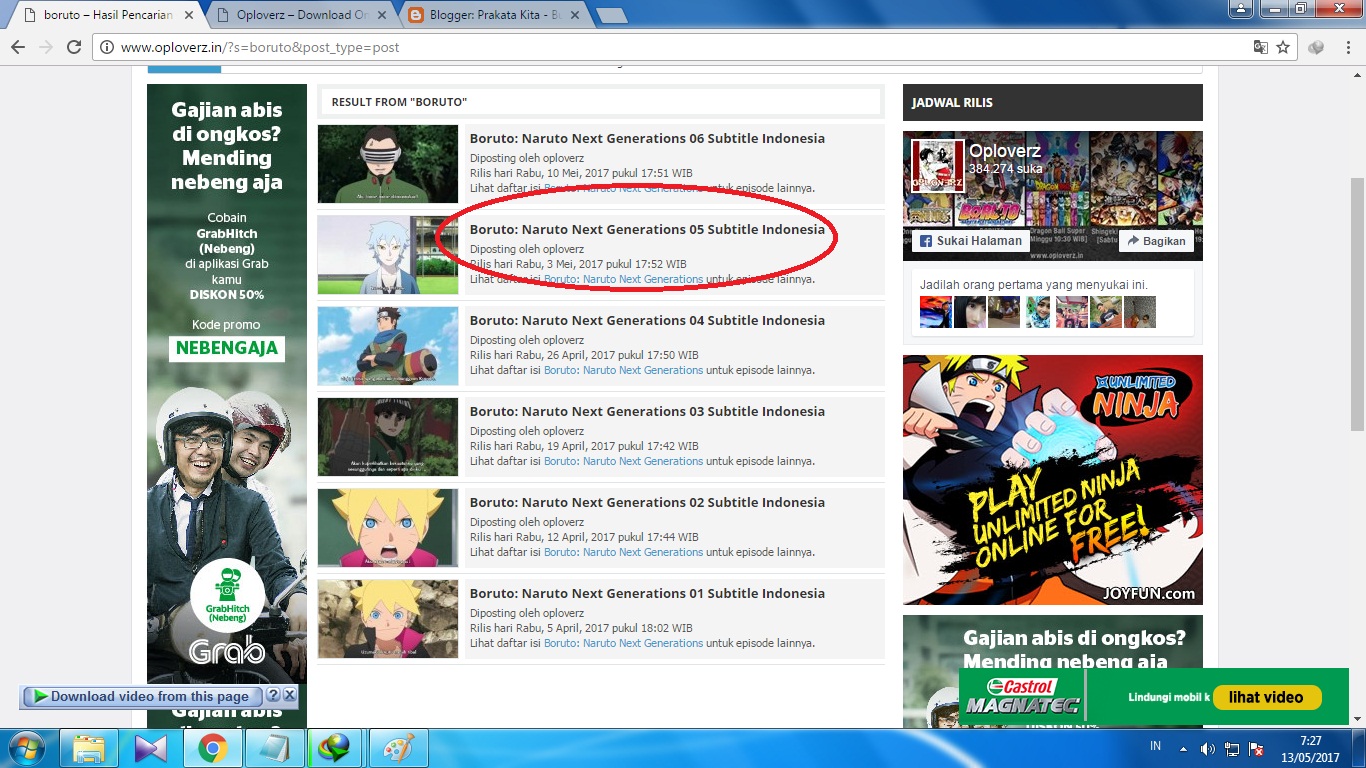Open Boruto episode 06 Subtitle Indonesia post
Screen dimensions: 1366x768
click(x=647, y=138)
